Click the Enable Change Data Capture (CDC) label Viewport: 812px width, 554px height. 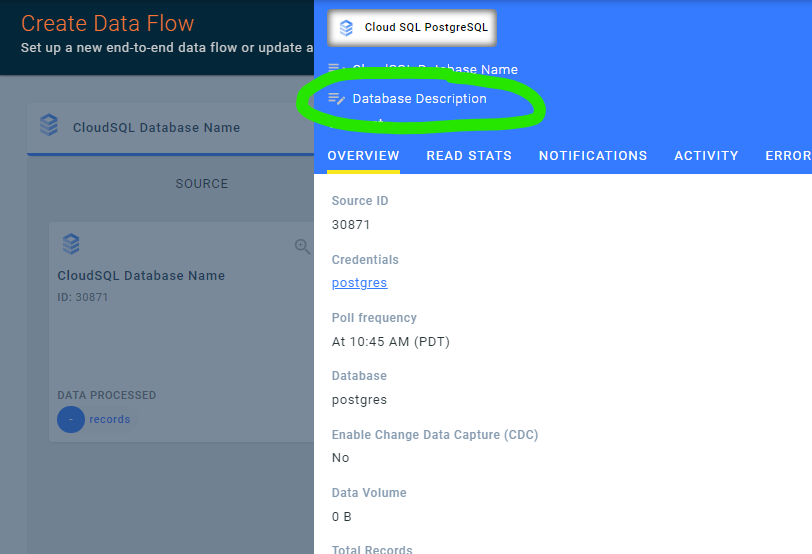pyautogui.click(x=435, y=435)
